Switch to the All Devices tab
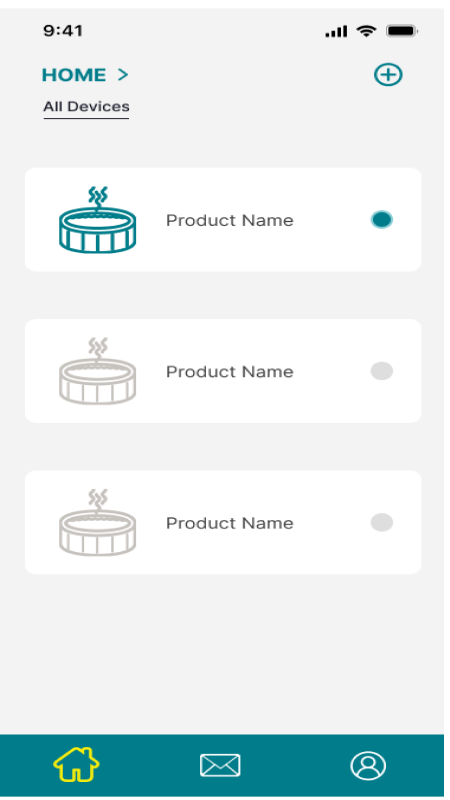The height and width of the screenshot is (800, 450). click(x=86, y=107)
